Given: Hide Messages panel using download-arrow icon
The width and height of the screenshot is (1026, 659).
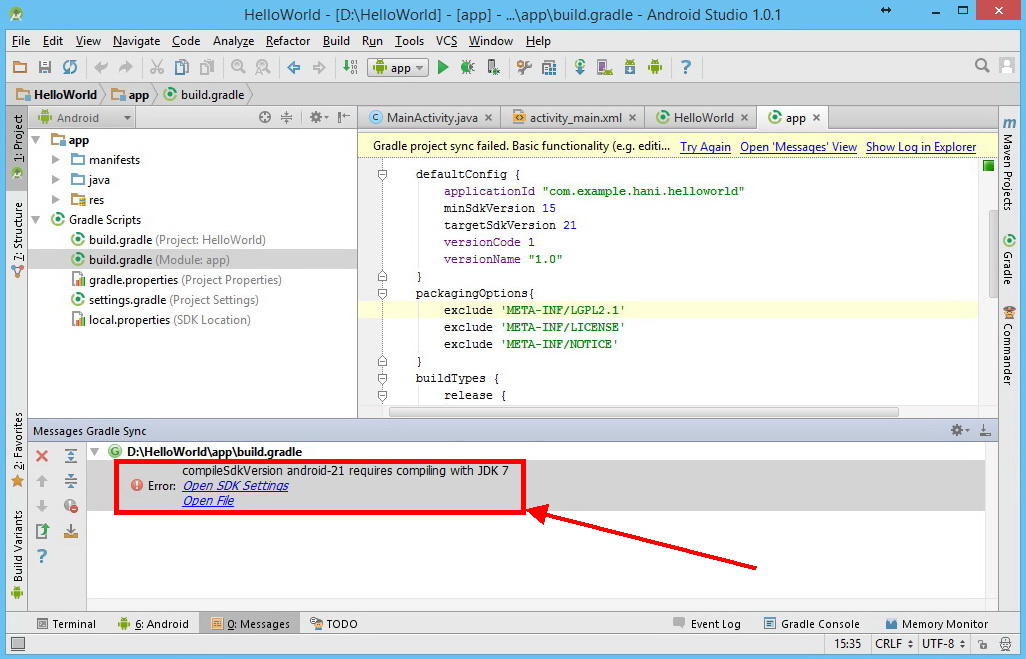Looking at the screenshot, I should [x=985, y=430].
